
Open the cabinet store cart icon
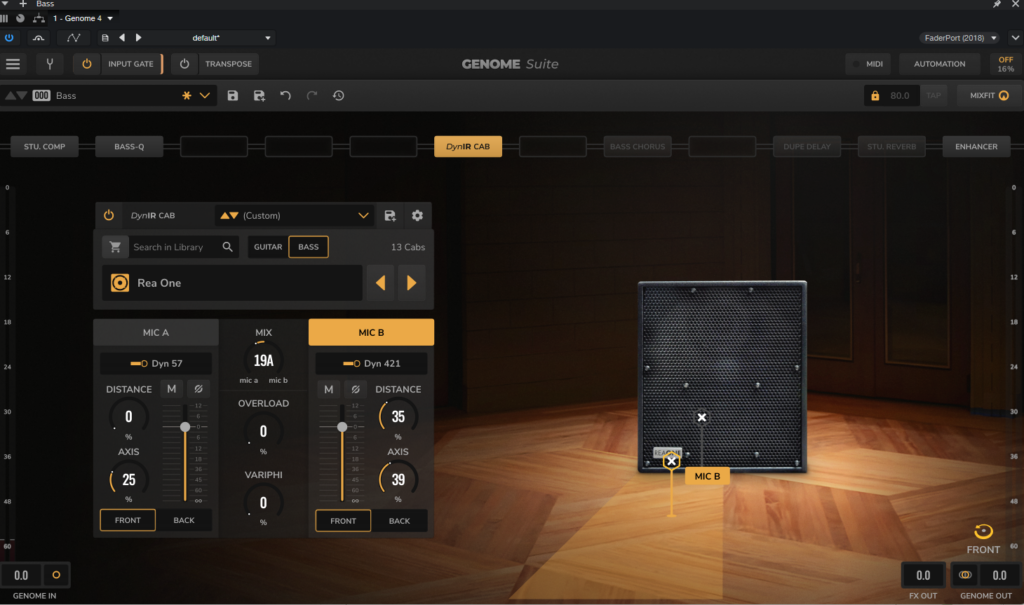pyautogui.click(x=116, y=247)
